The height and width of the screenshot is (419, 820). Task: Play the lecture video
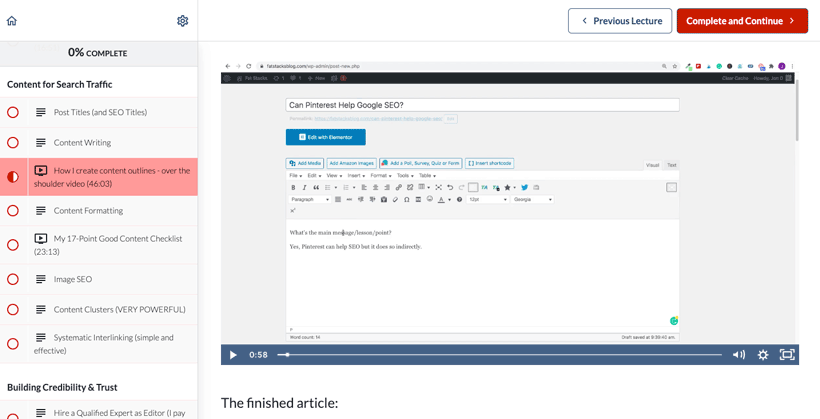point(233,355)
